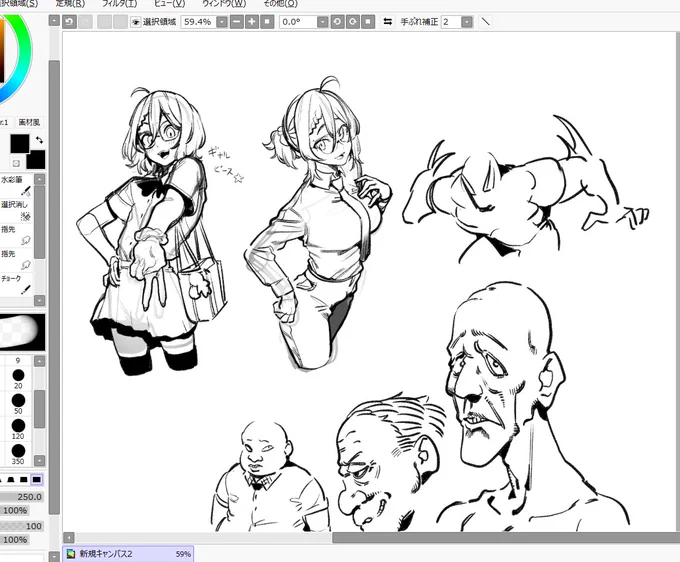Click transparent color toggle under foreground swatch

(16, 163)
